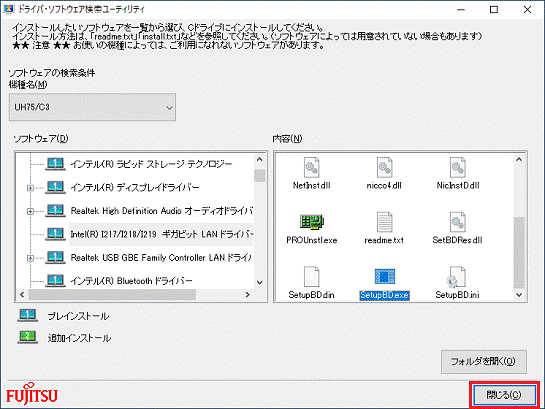Click the NetInst.dll file icon

[311, 167]
